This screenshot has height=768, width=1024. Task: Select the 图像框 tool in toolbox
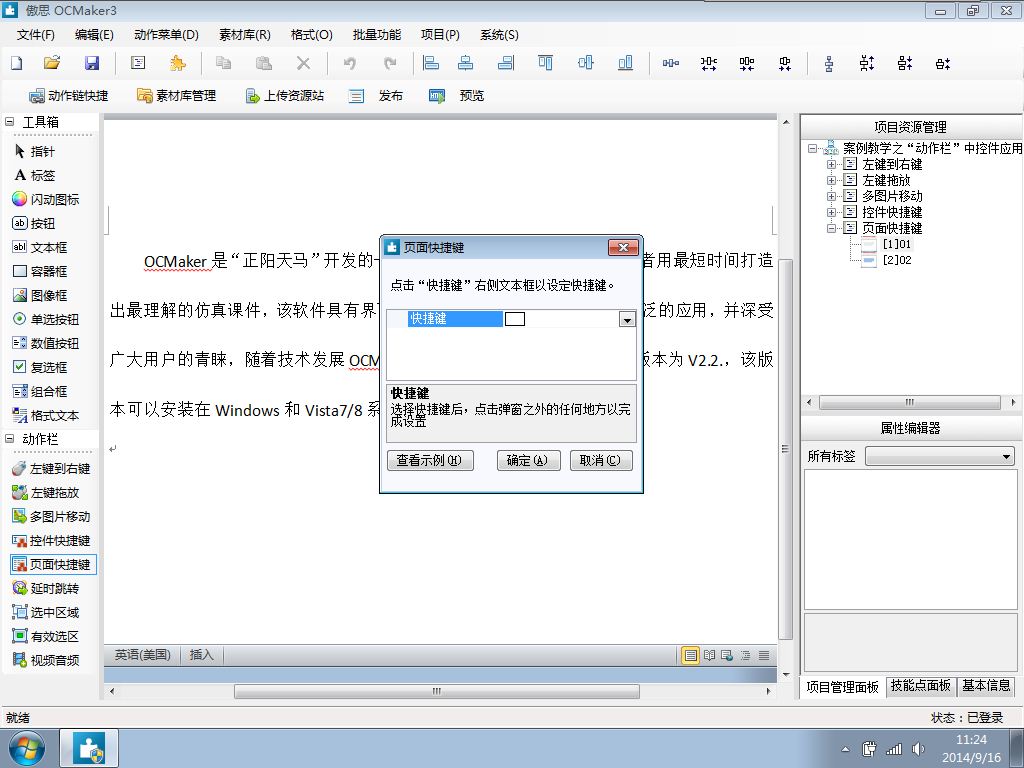[x=40, y=295]
